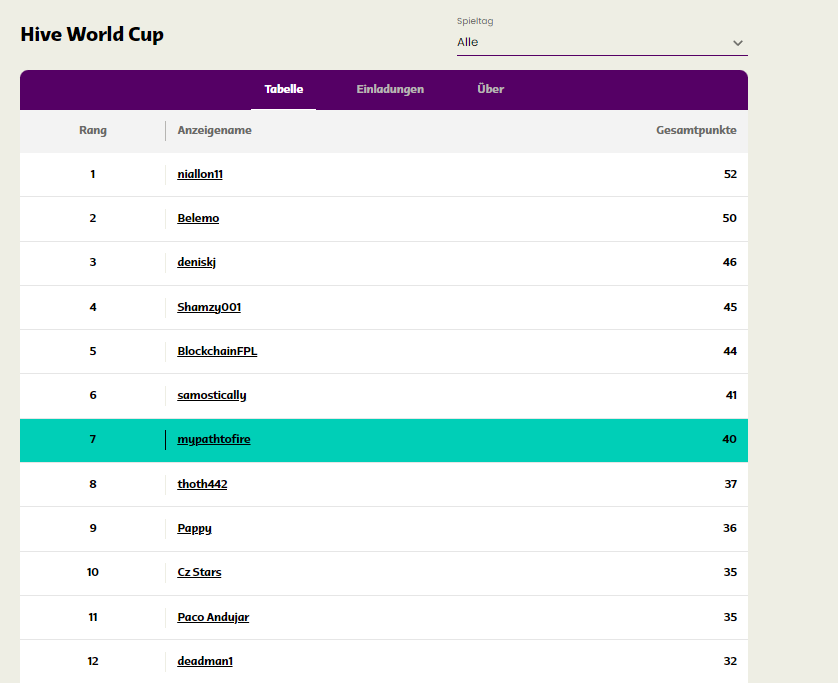Open the deadman1 link
Screen dimensions: 838x683
click(x=205, y=661)
